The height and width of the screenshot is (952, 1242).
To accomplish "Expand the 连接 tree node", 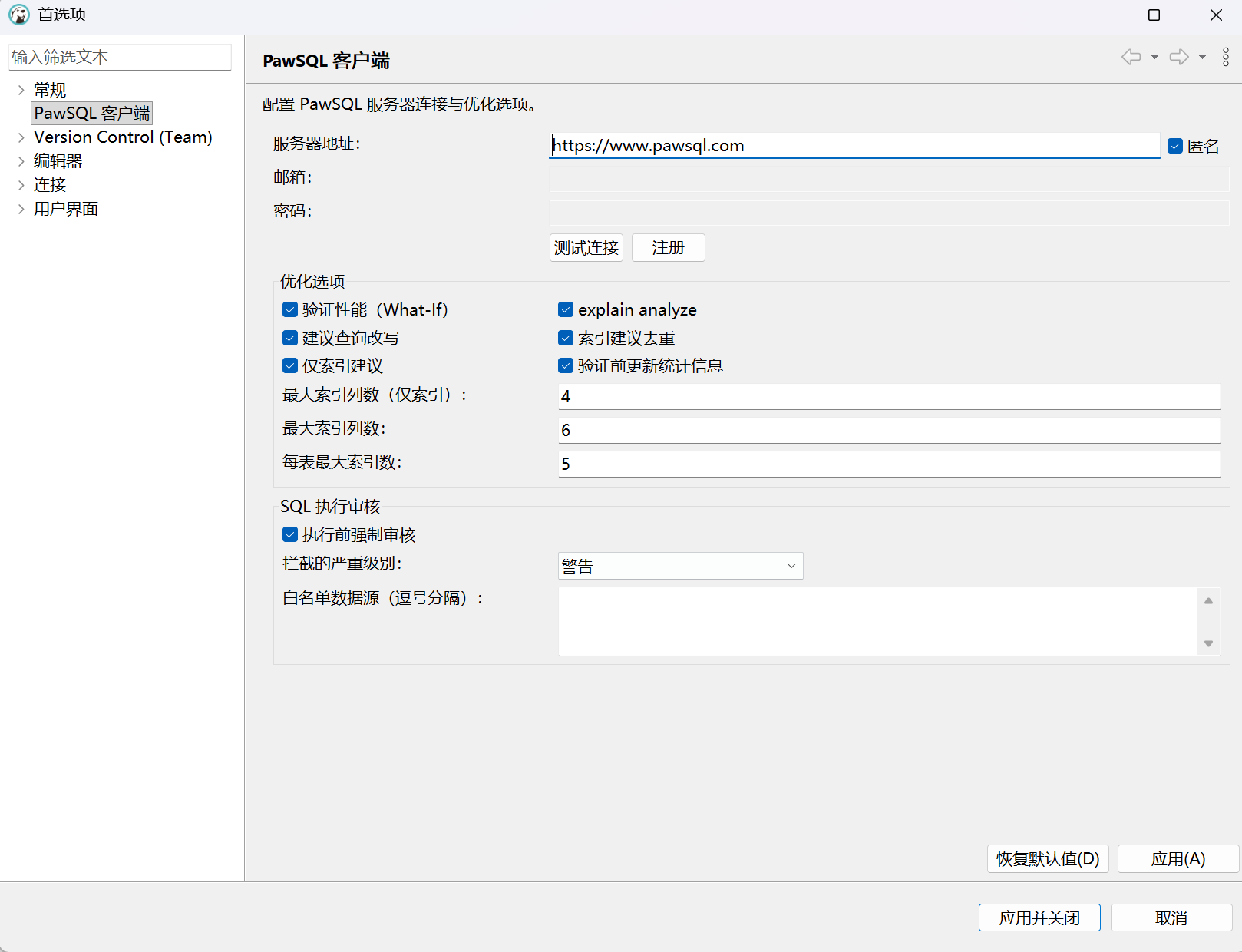I will (x=21, y=185).
